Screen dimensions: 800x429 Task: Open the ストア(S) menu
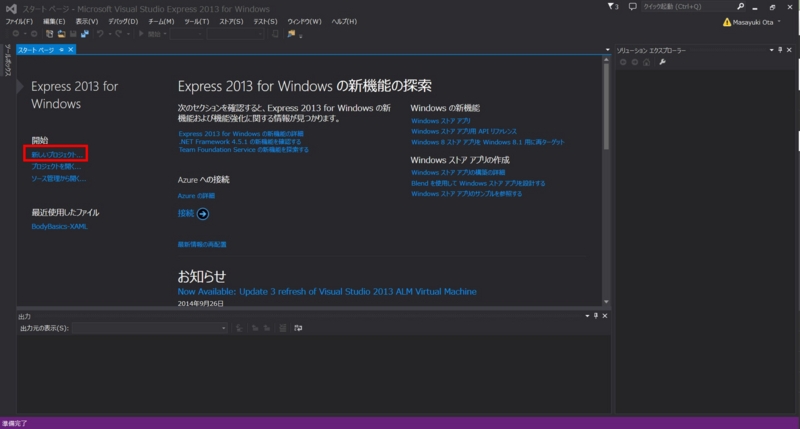tap(231, 21)
